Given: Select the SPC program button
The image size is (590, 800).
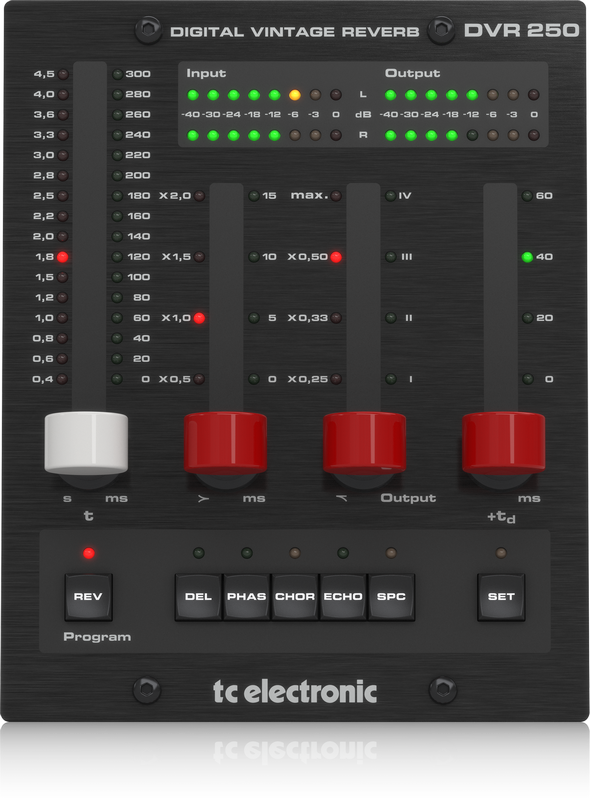Looking at the screenshot, I should 391,596.
